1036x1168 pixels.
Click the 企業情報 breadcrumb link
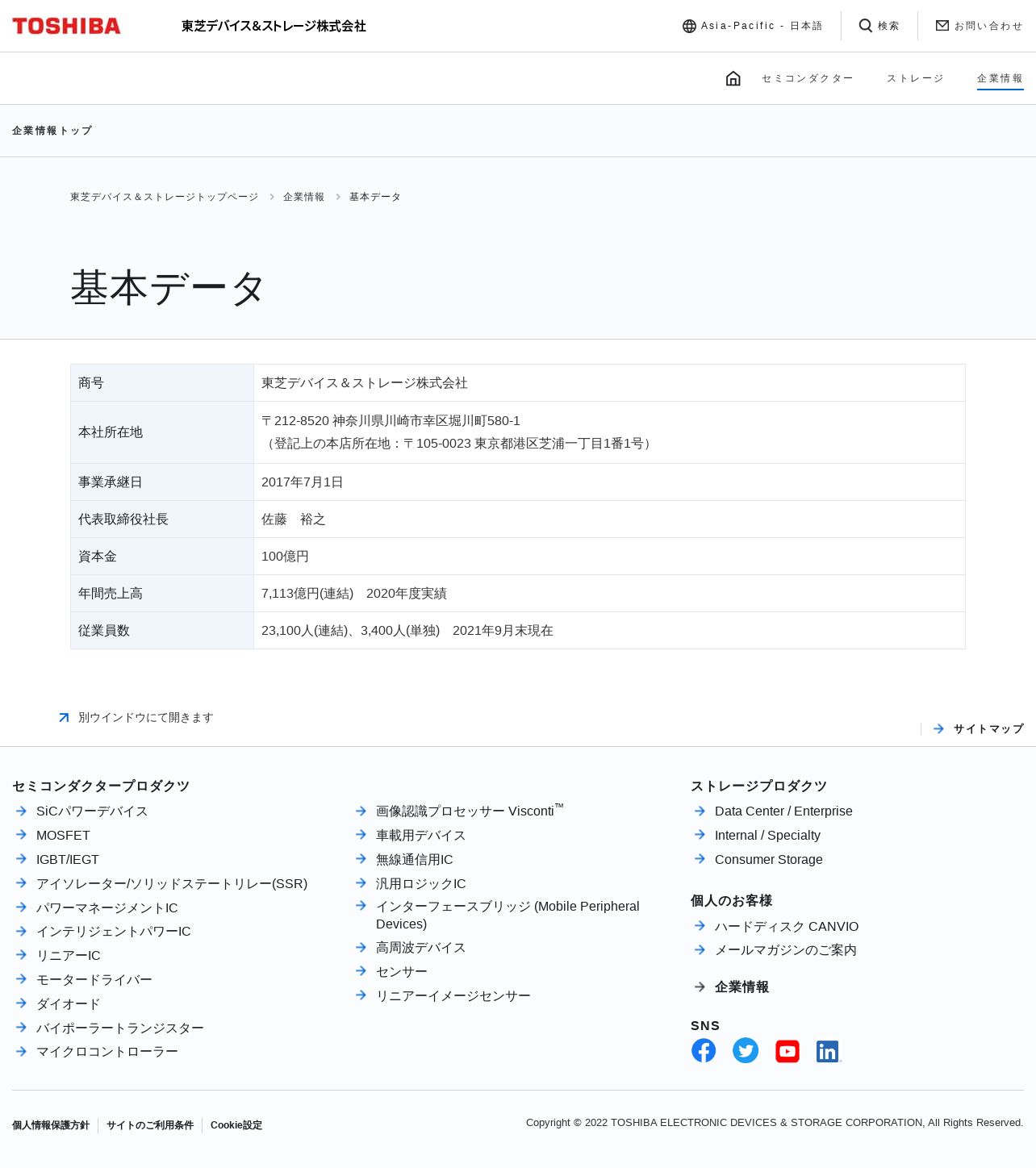(x=303, y=197)
